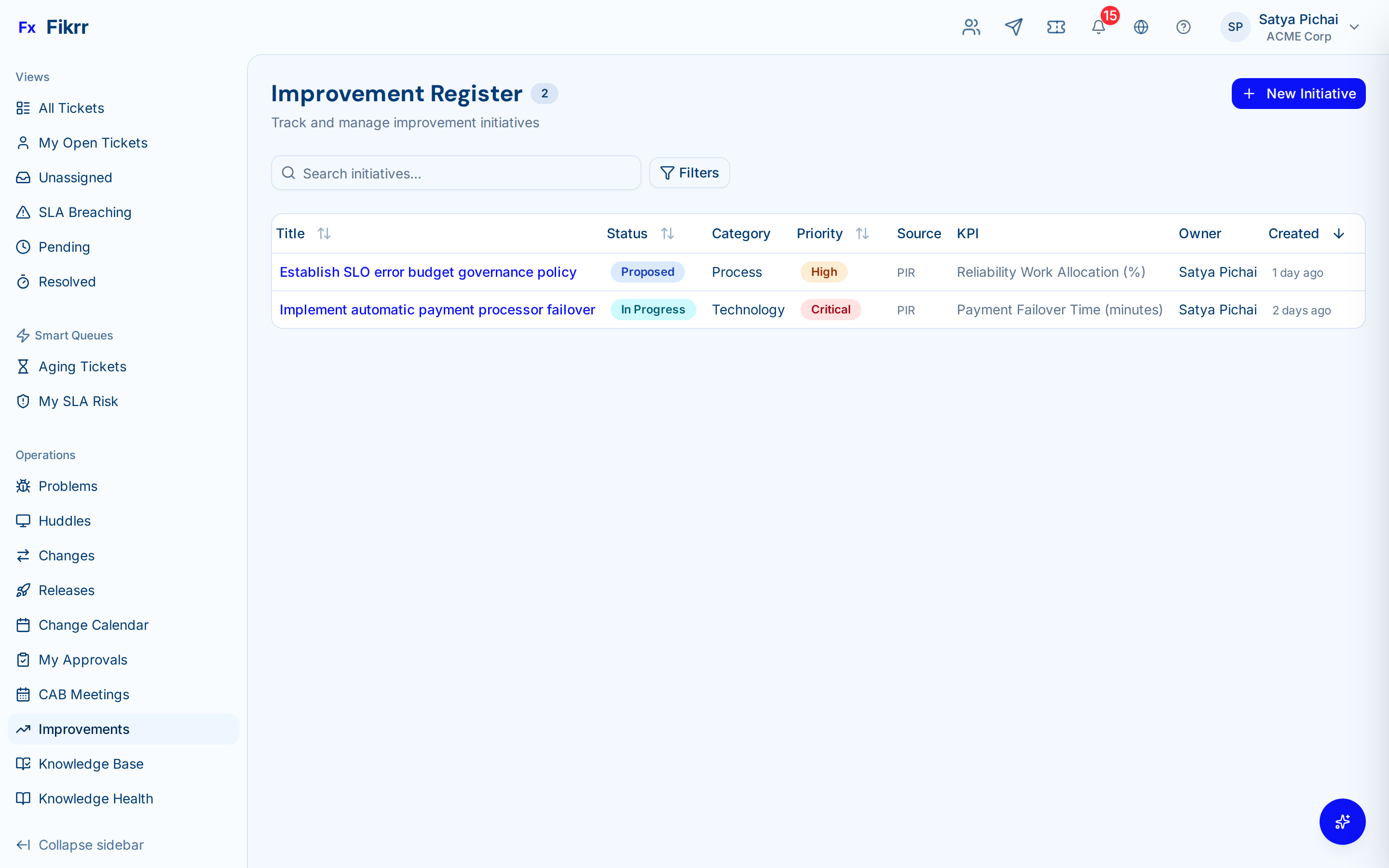Navigate to Change Calendar
Viewport: 1389px width, 868px height.
(x=93, y=624)
